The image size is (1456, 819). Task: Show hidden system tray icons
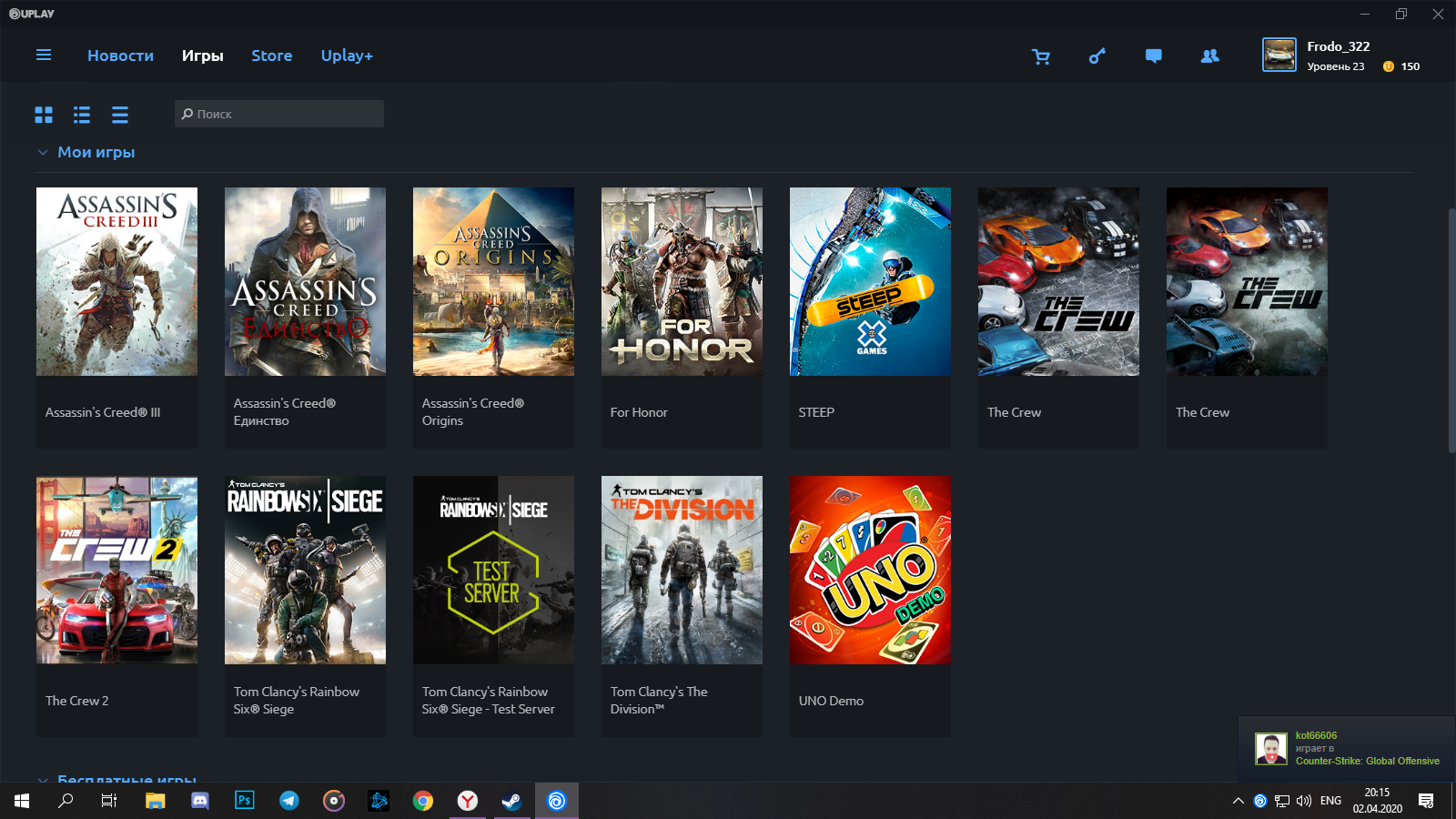[x=1238, y=801]
